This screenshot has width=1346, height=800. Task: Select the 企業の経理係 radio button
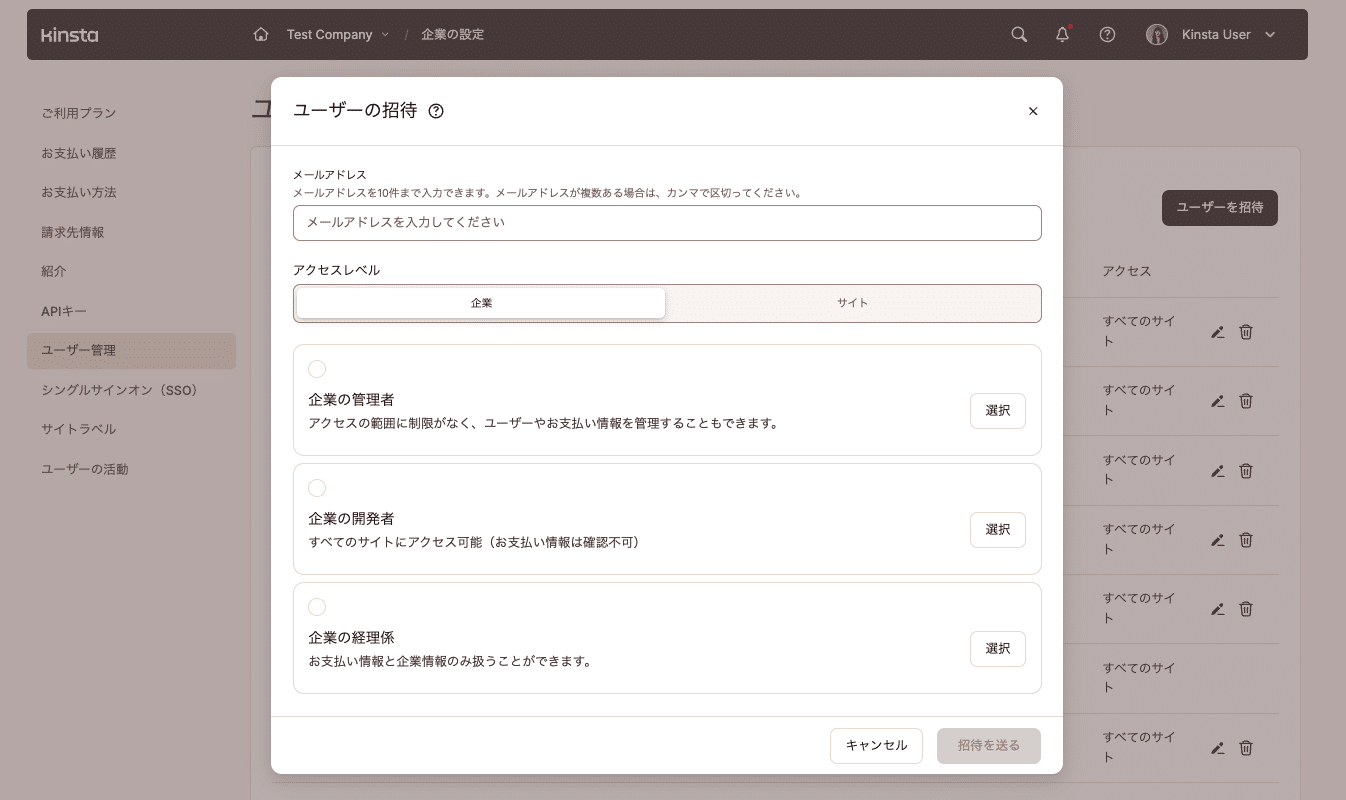click(317, 607)
